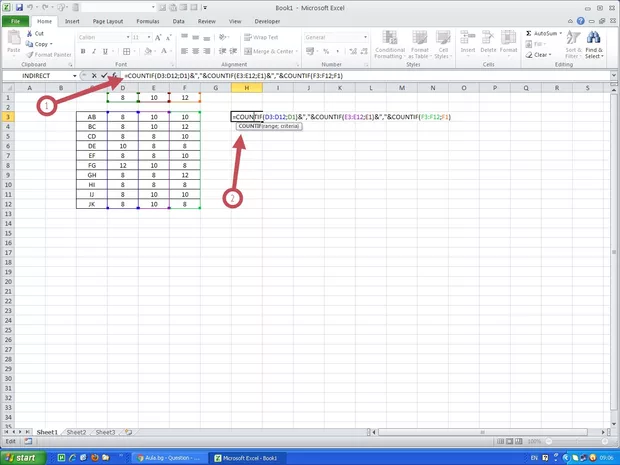Screen dimensions: 620x465
Task: Click the Format Painter tool
Action: pyautogui.click(x=50, y=55)
